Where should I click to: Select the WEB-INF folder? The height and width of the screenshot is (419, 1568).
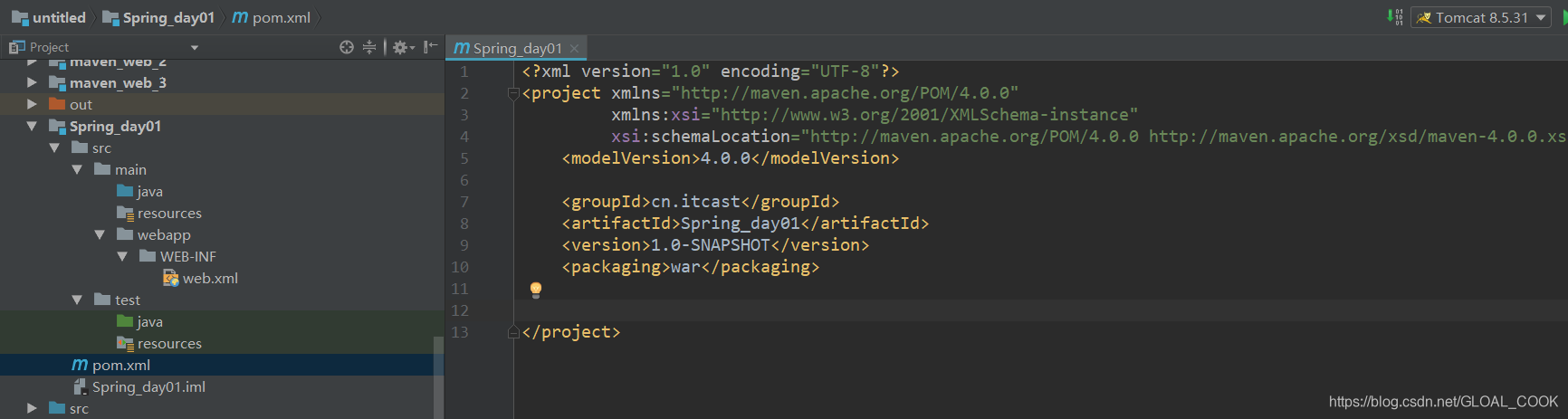click(222, 256)
